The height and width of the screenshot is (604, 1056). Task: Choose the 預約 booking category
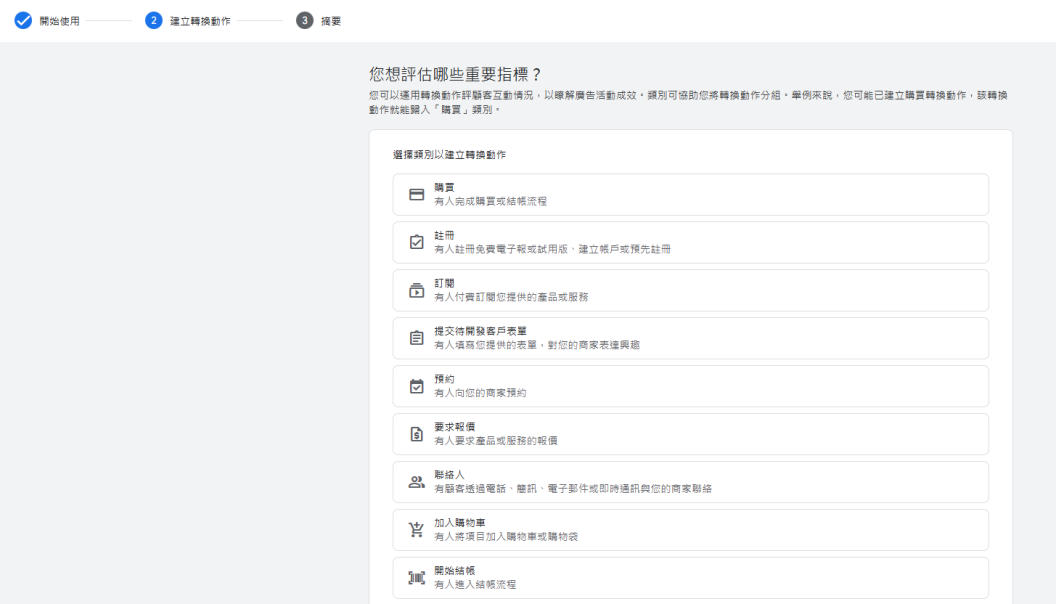coord(690,387)
